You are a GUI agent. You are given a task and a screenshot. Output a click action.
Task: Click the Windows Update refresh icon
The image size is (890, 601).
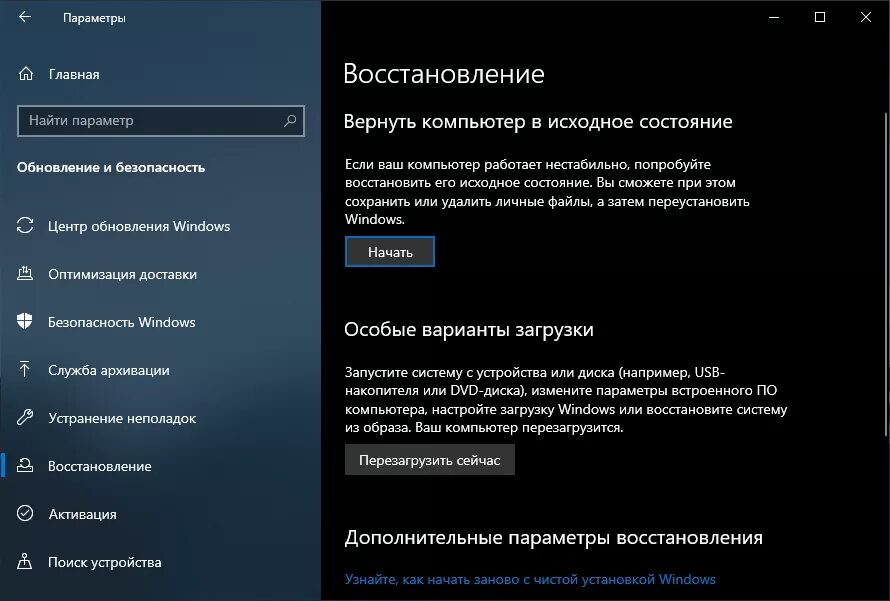pyautogui.click(x=25, y=225)
